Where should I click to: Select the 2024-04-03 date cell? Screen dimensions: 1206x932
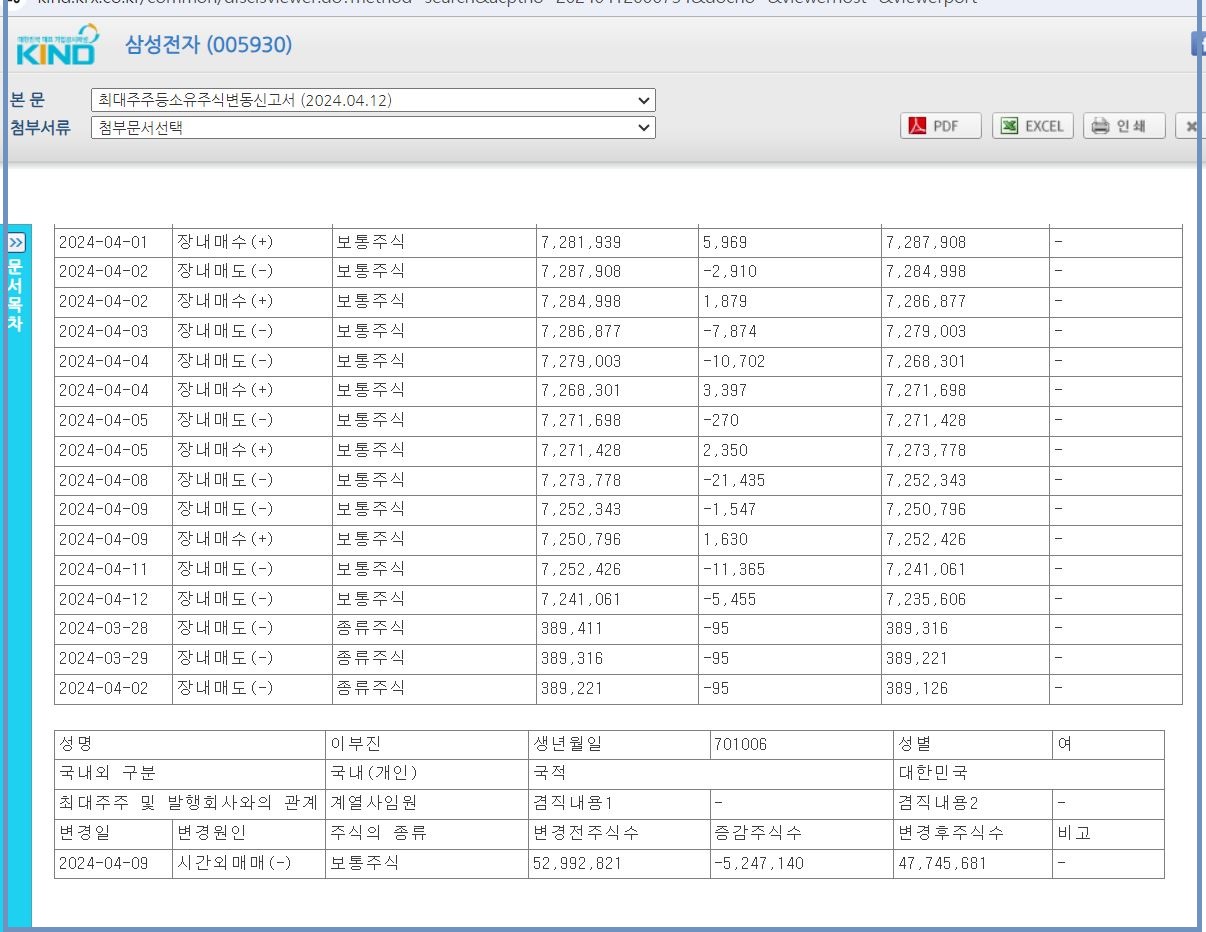(113, 331)
